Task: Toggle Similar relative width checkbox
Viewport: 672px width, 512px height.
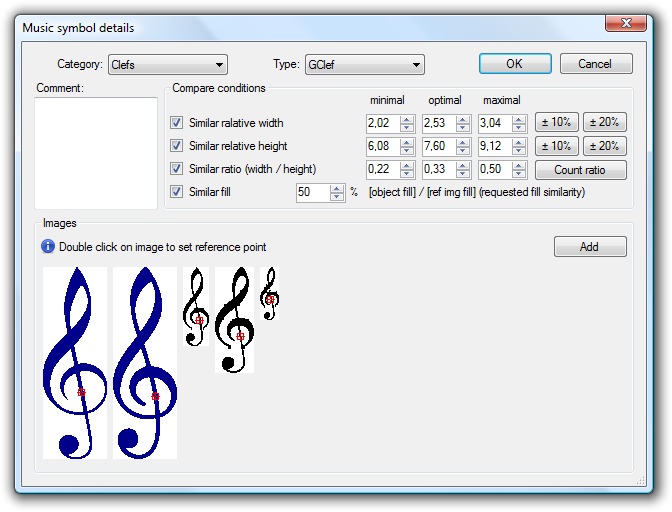Action: [177, 123]
